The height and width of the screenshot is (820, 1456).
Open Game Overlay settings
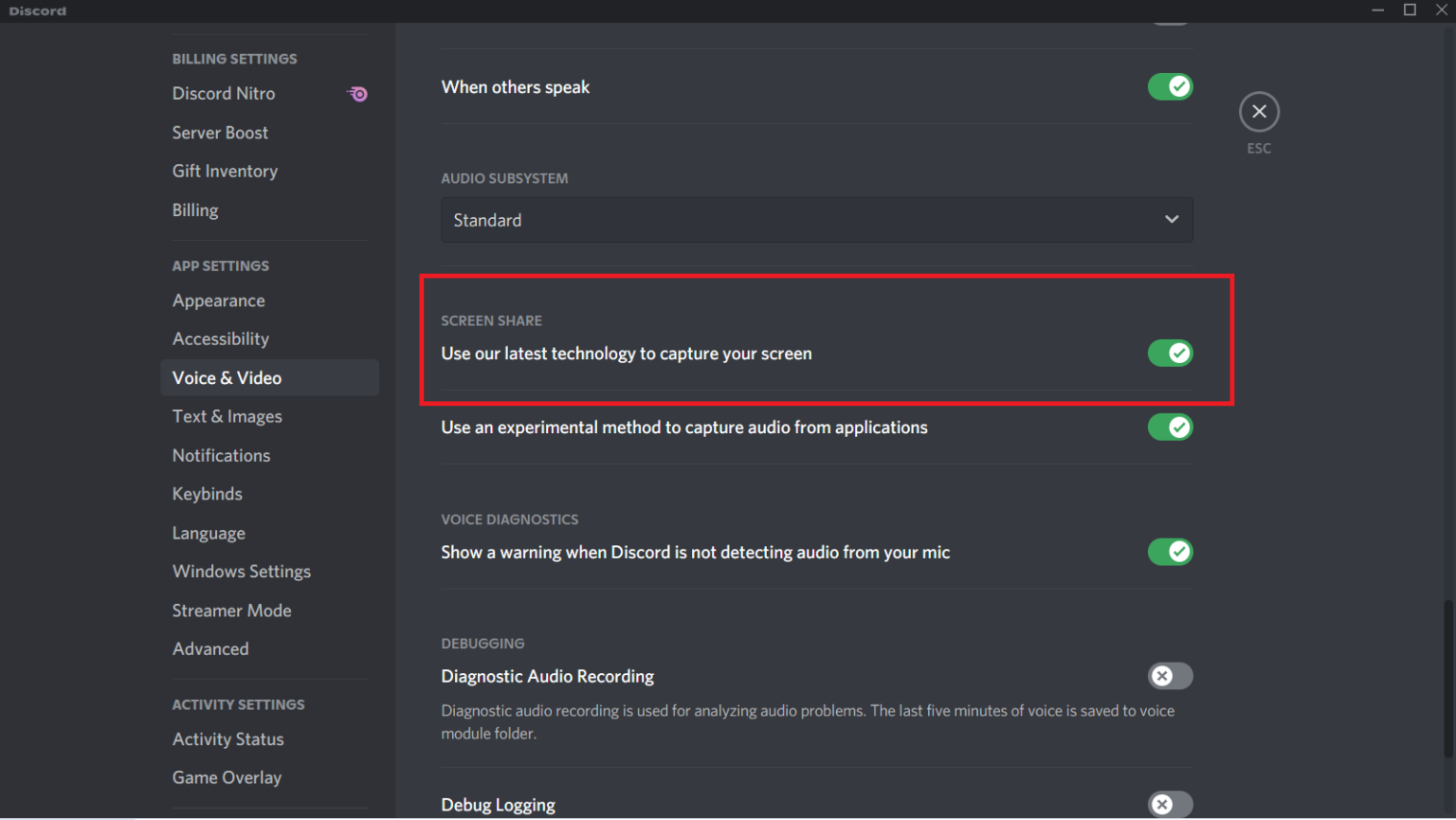[227, 776]
